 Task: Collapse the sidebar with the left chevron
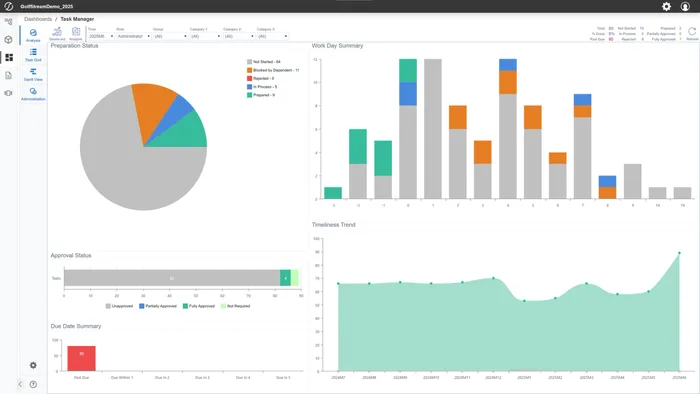(x=20, y=384)
